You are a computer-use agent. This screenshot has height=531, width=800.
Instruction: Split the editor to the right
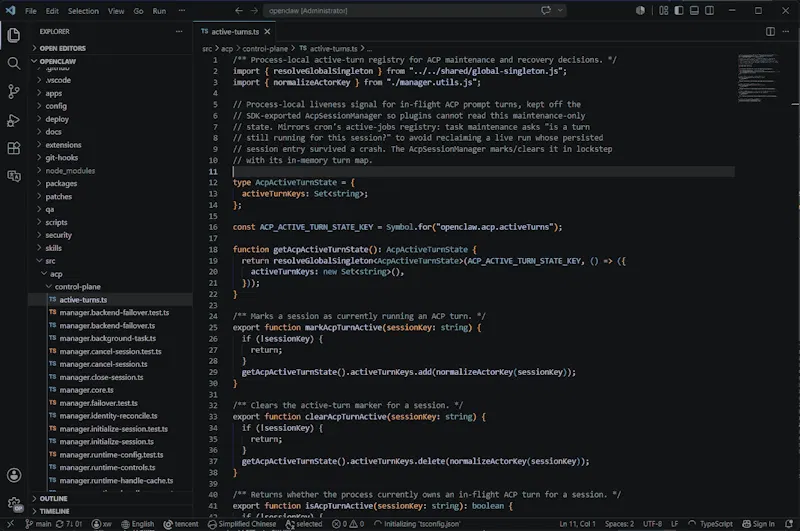pyautogui.click(x=770, y=32)
